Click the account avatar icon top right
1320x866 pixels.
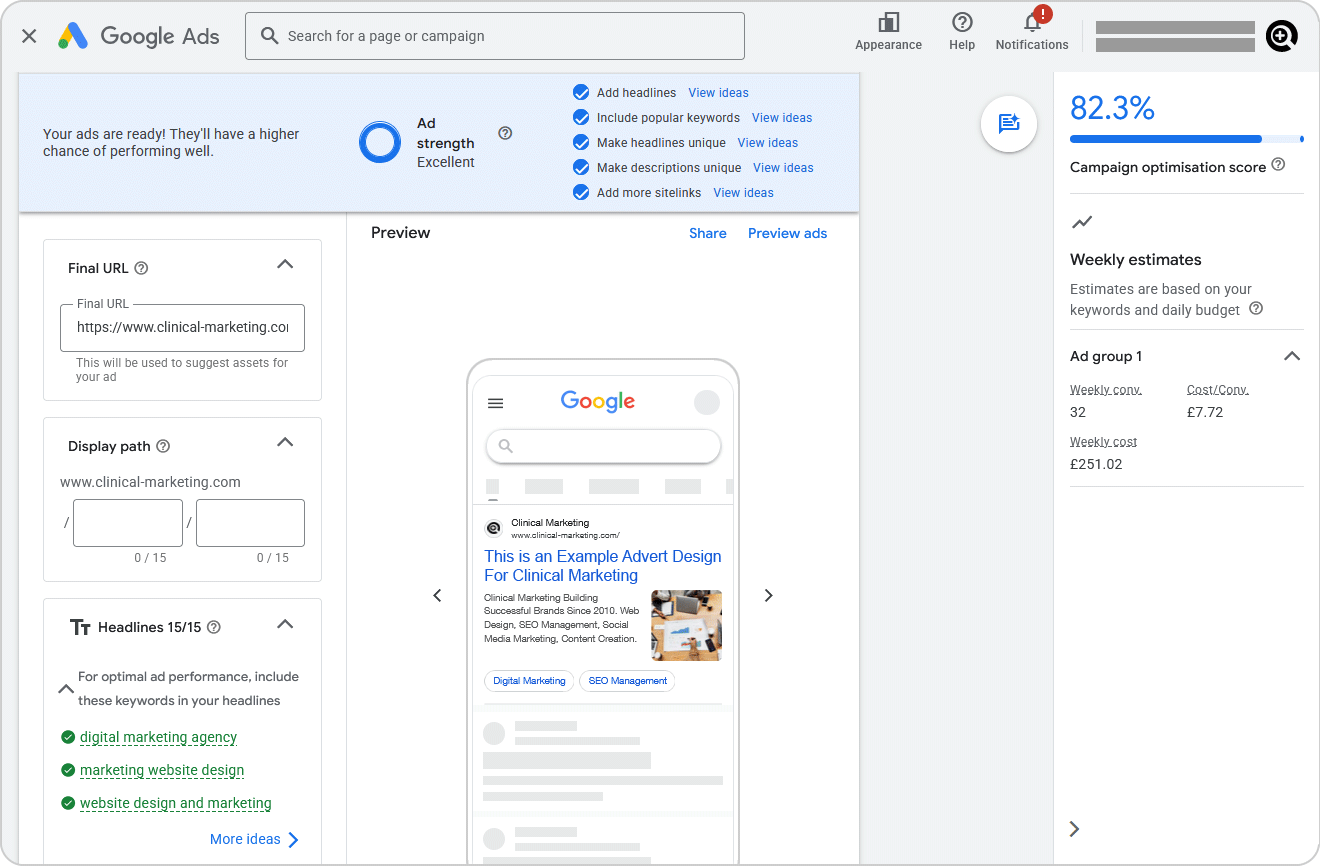pyautogui.click(x=1281, y=35)
